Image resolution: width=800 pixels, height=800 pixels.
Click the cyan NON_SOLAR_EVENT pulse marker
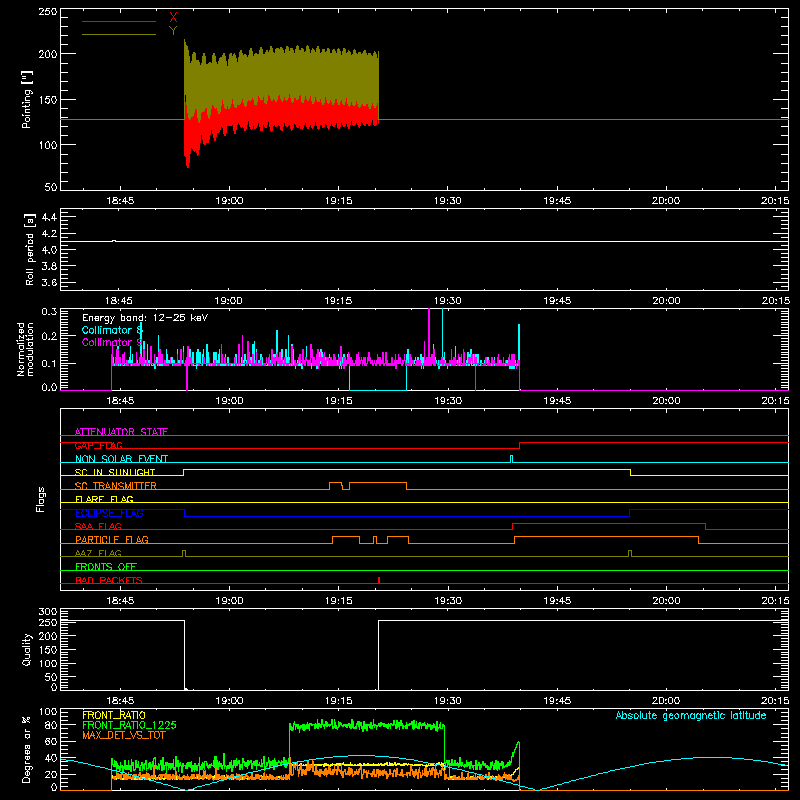click(x=512, y=459)
